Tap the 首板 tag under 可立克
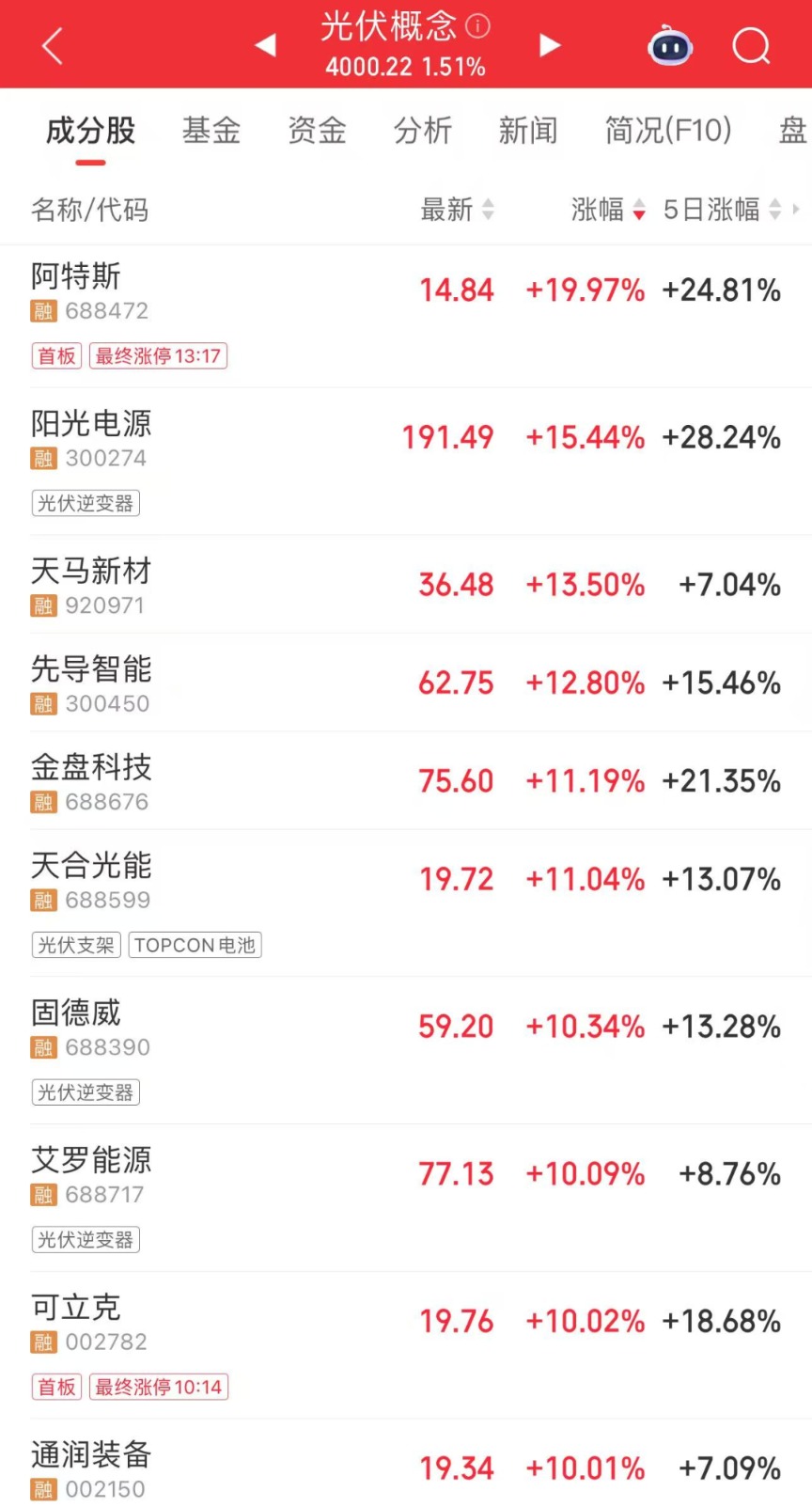 (56, 1387)
